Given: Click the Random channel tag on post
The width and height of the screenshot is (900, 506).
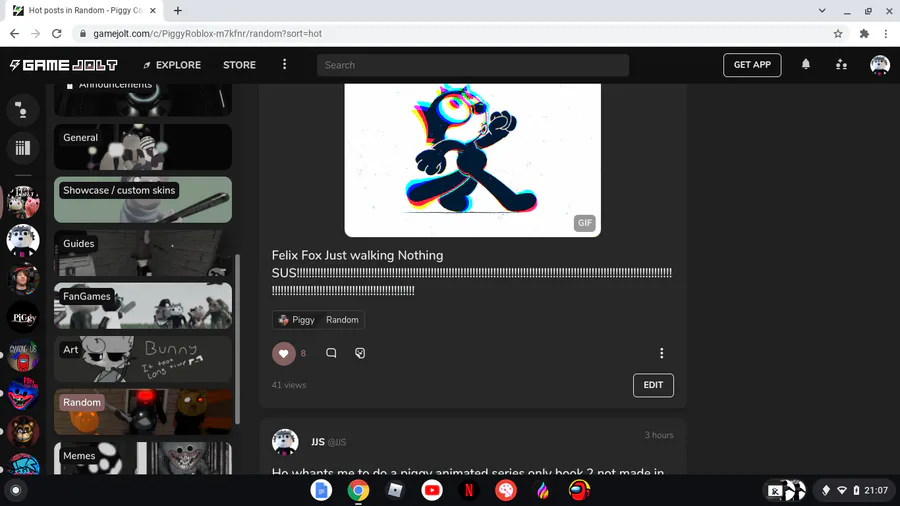Looking at the screenshot, I should (342, 320).
